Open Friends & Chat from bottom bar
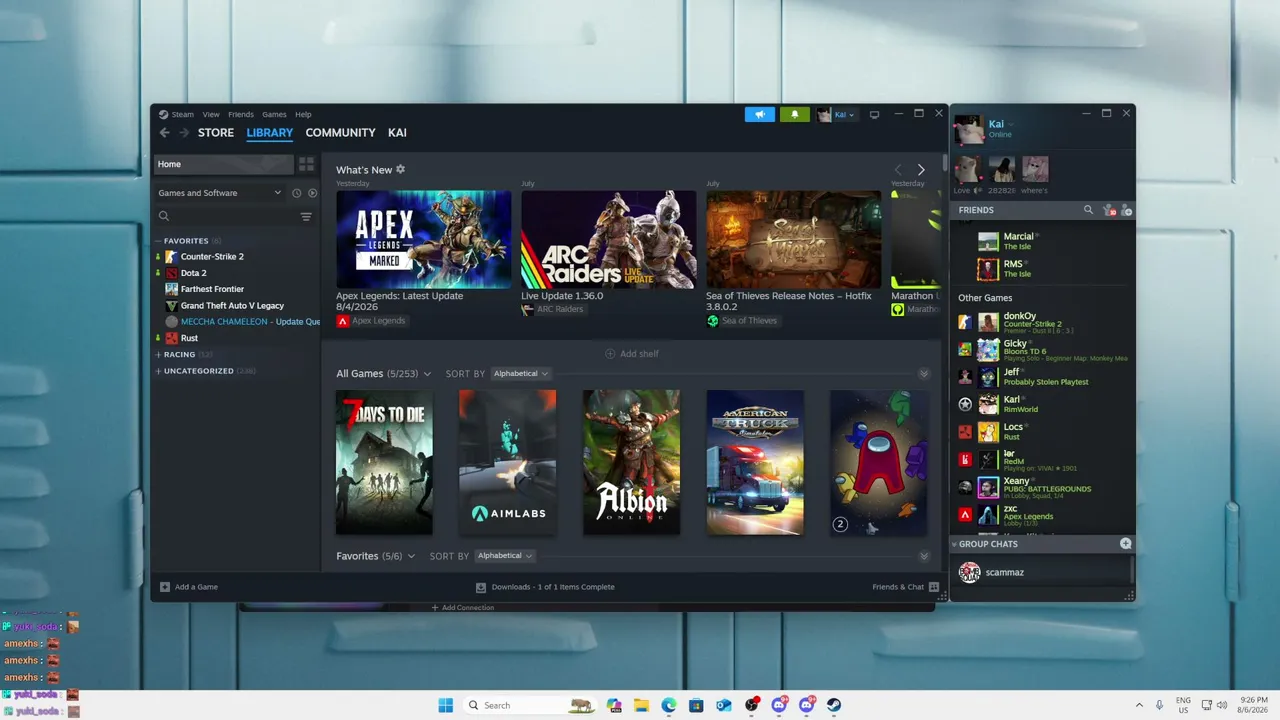 (906, 587)
